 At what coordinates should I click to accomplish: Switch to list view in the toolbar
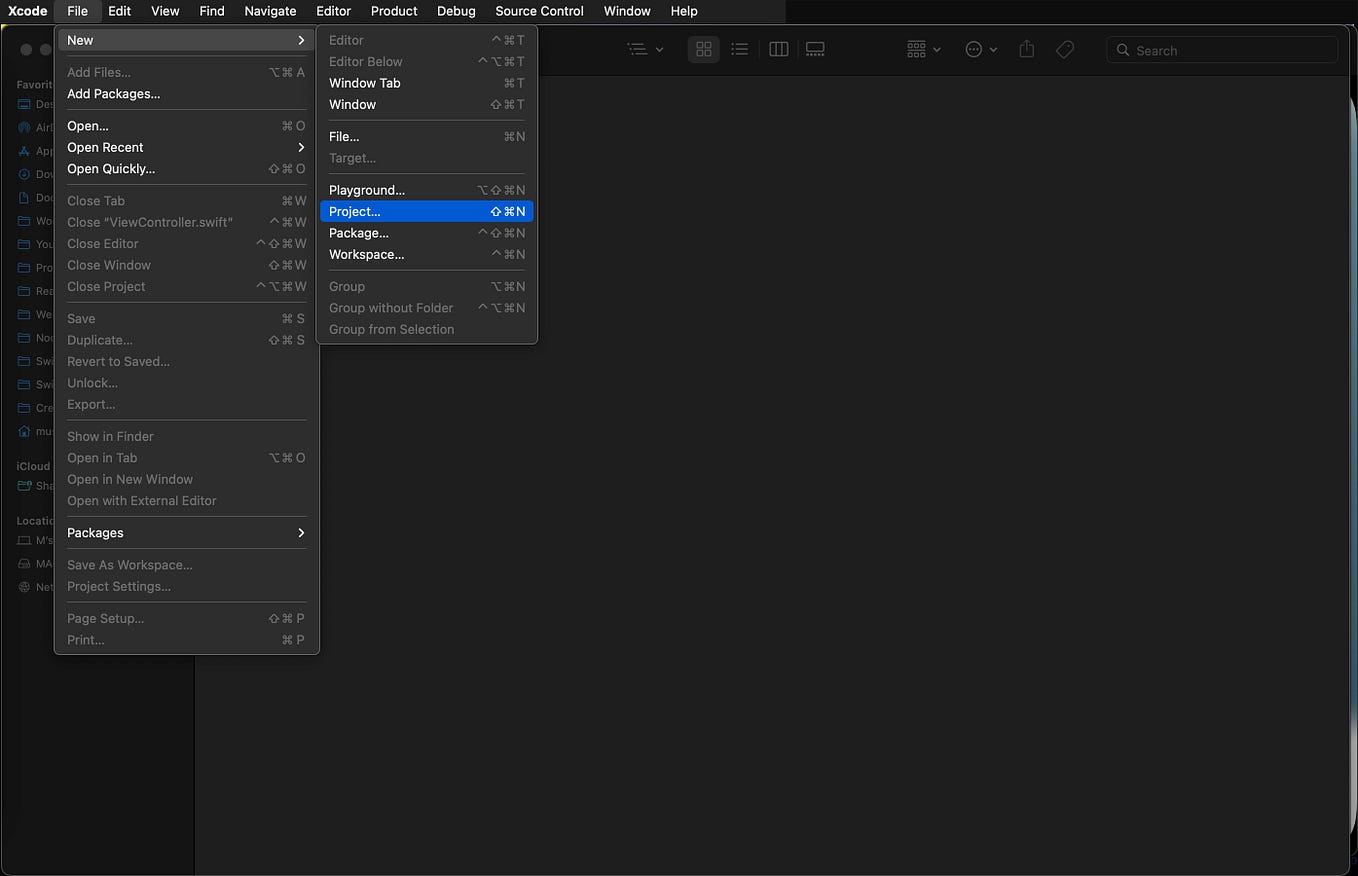pos(740,48)
